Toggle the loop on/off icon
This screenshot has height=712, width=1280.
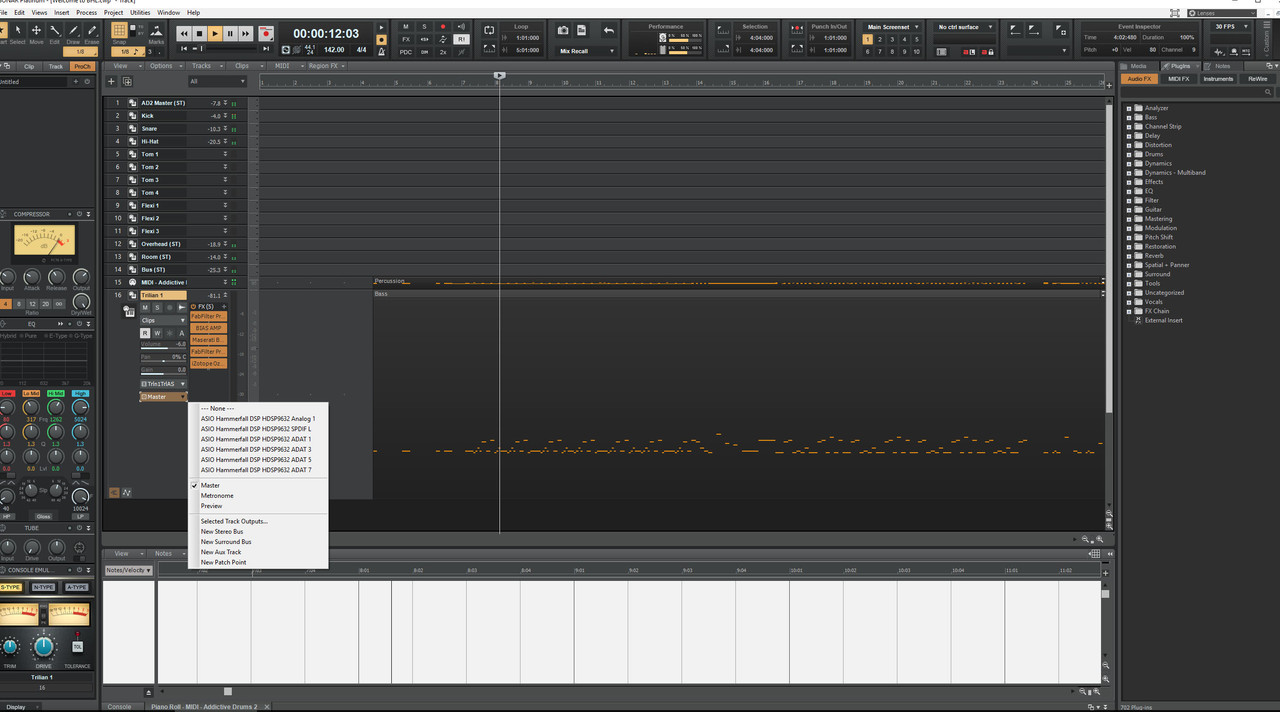click(488, 31)
